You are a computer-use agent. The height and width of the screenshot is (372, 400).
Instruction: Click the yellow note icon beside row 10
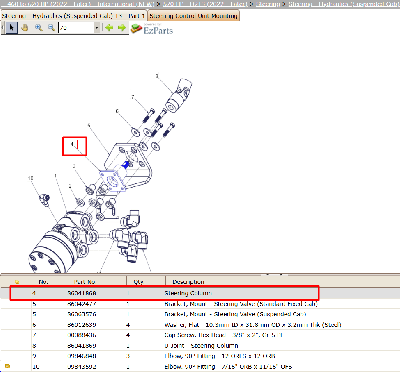point(7,366)
